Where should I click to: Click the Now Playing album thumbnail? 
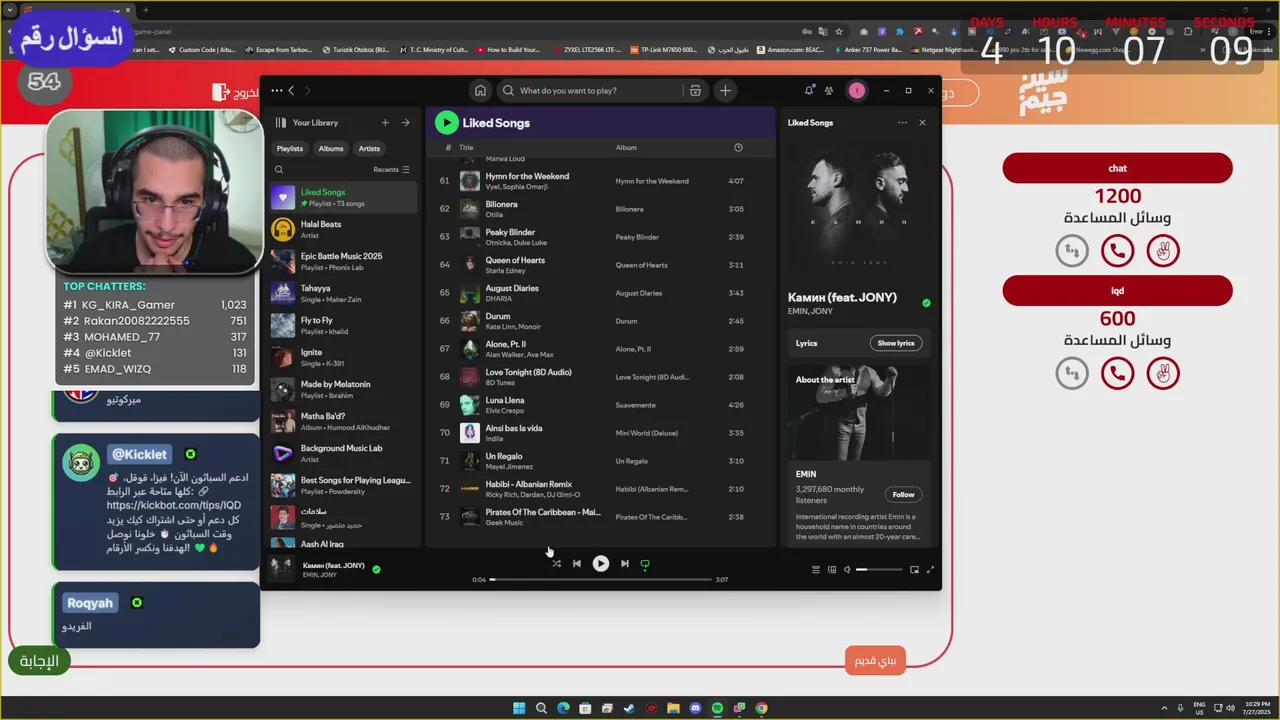(x=282, y=569)
